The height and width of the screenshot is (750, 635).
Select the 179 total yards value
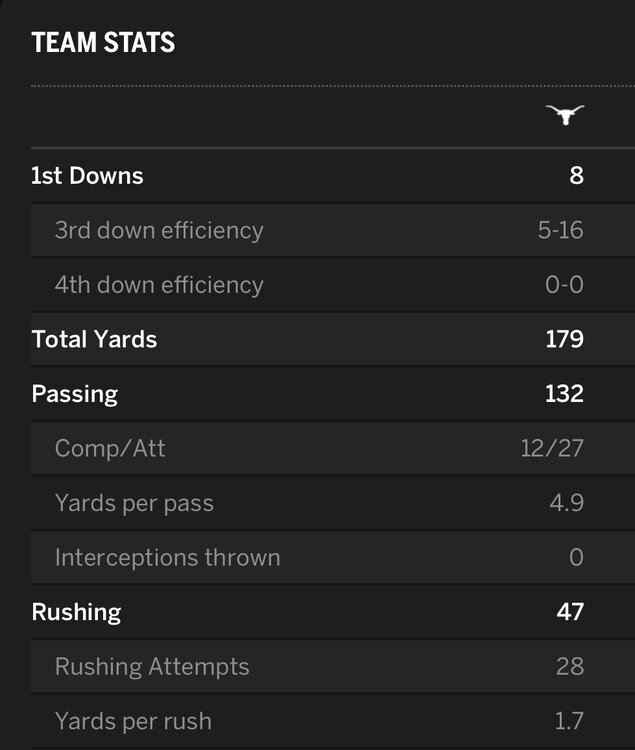[564, 339]
